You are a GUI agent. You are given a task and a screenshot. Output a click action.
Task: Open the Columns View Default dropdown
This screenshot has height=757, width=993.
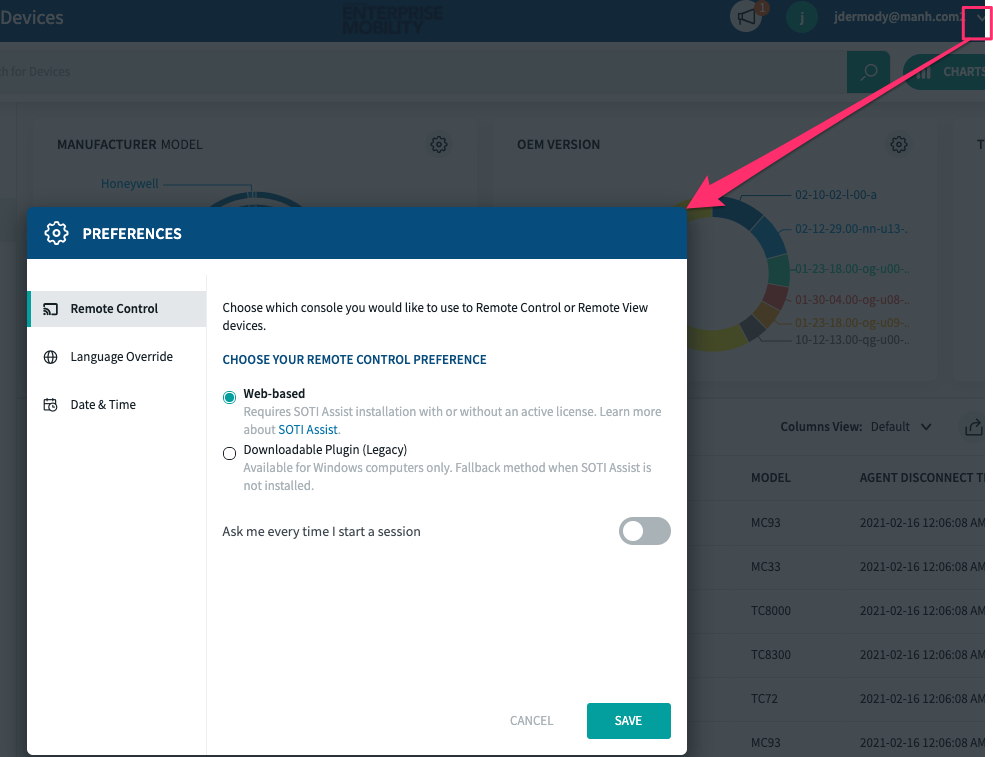tap(901, 427)
